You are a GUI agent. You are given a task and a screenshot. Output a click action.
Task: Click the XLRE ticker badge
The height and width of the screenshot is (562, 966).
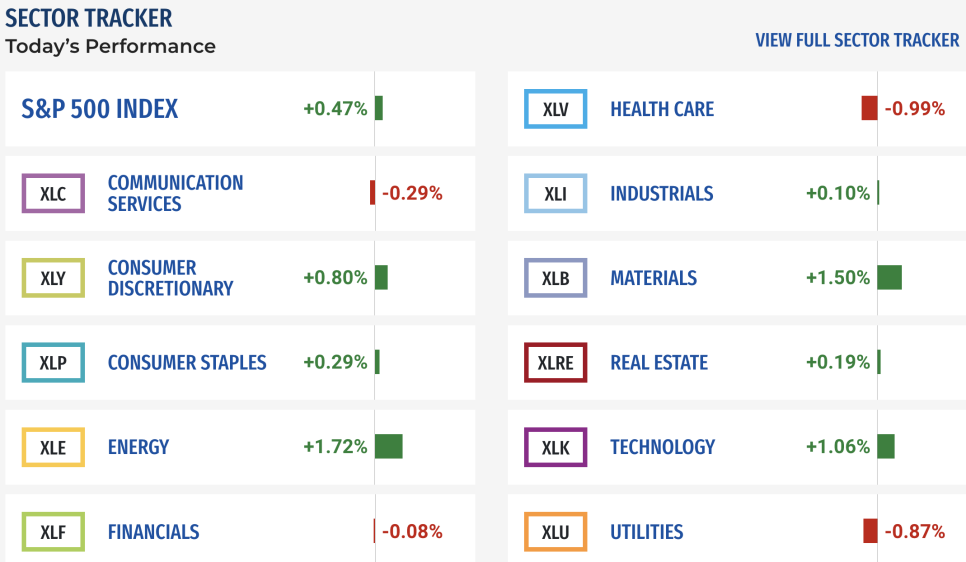(x=556, y=362)
